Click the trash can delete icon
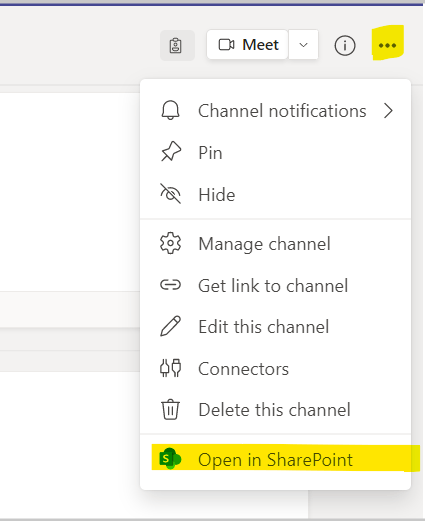 pos(170,409)
